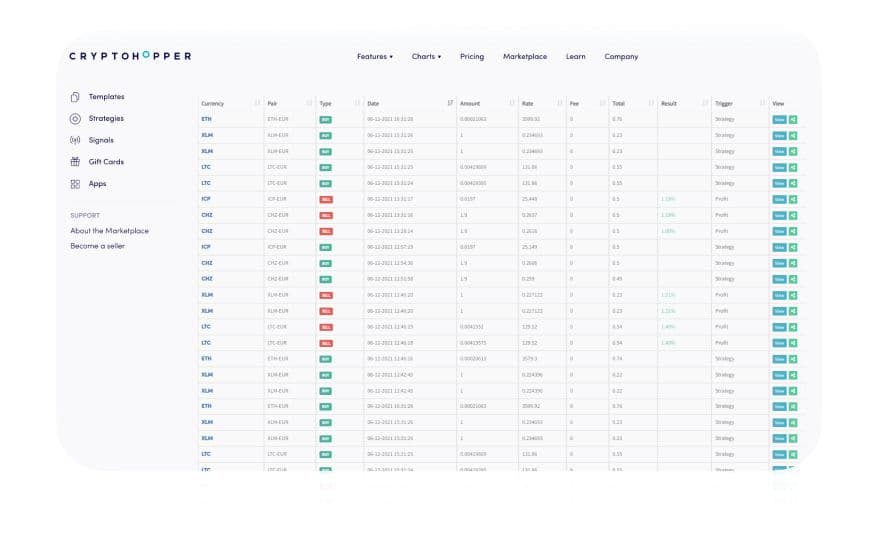This screenshot has width=878, height=540.
Task: Click the Gift Cards present icon
Action: pyautogui.click(x=75, y=162)
